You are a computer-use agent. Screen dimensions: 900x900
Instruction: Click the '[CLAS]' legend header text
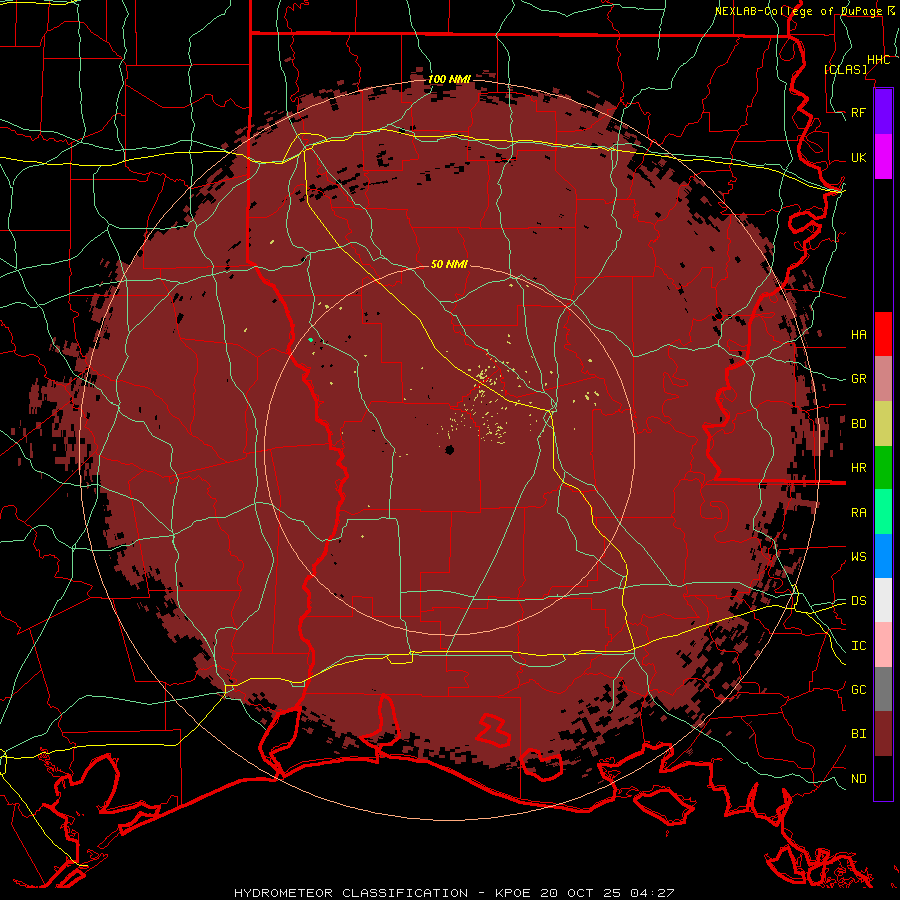click(845, 69)
